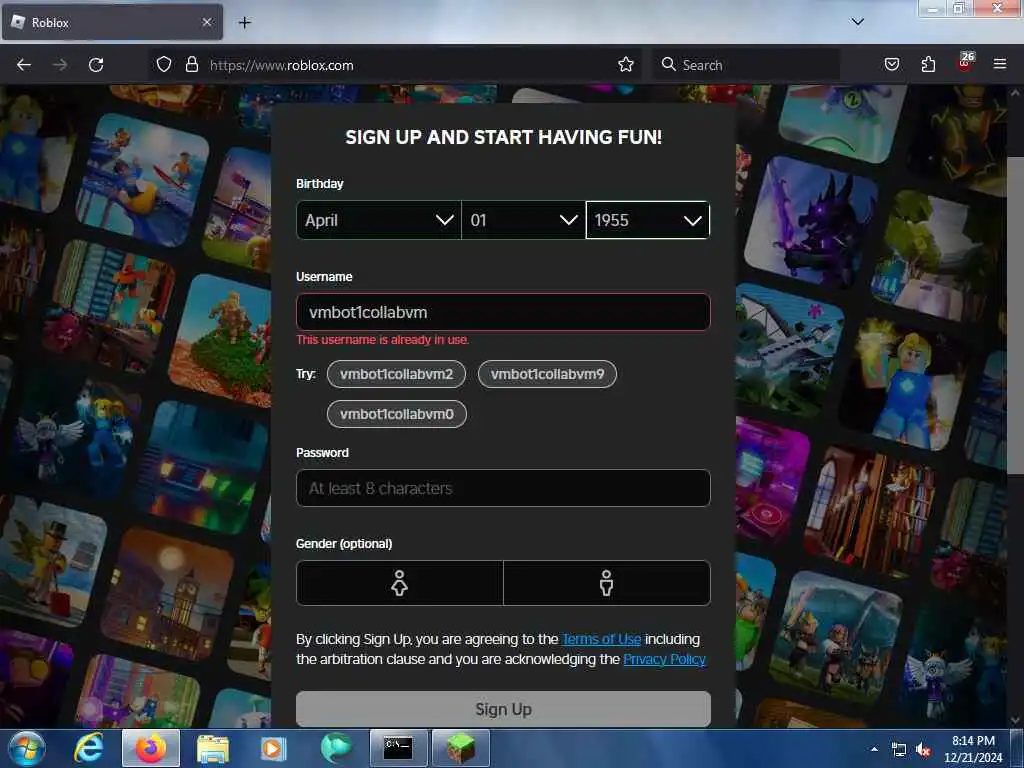
Task: Switch to Firefox in the taskbar
Action: pos(151,748)
